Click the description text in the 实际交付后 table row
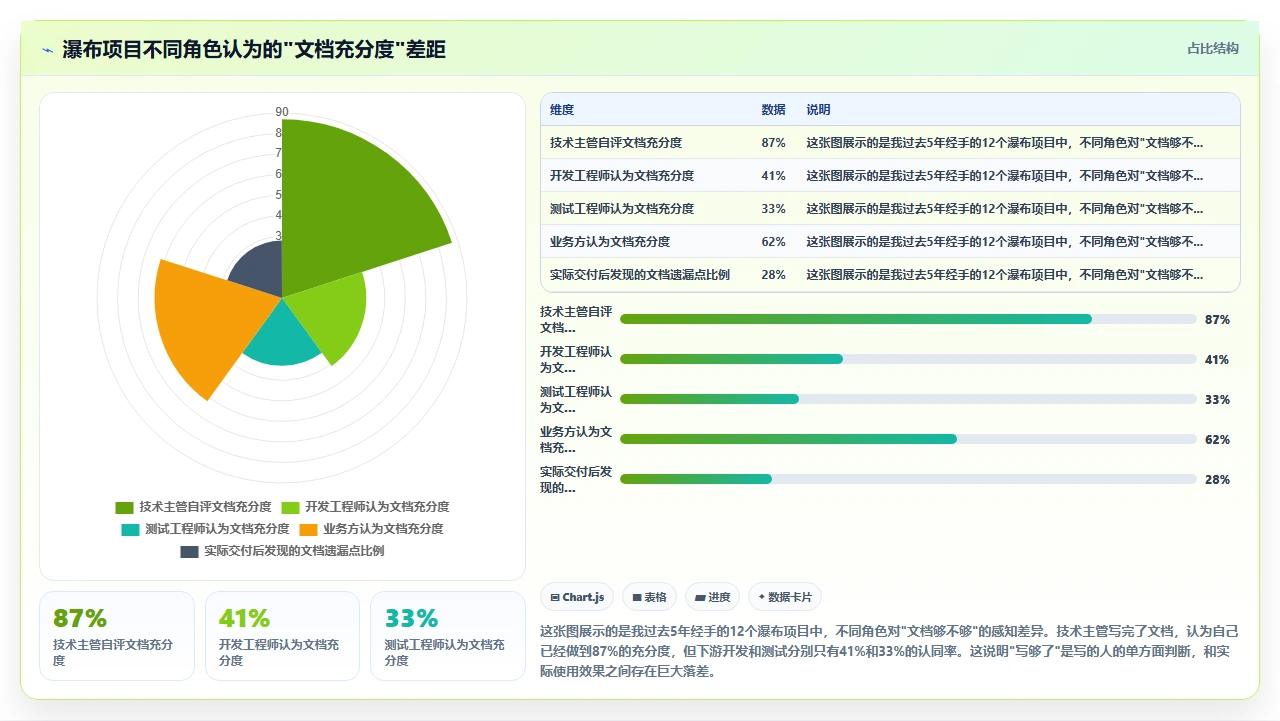1280x721 pixels. point(1005,275)
